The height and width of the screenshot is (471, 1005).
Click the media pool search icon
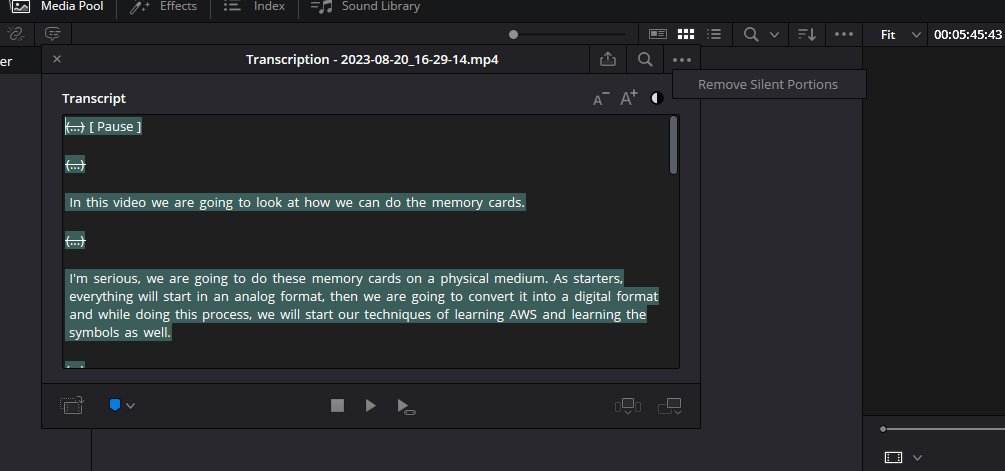(x=751, y=35)
